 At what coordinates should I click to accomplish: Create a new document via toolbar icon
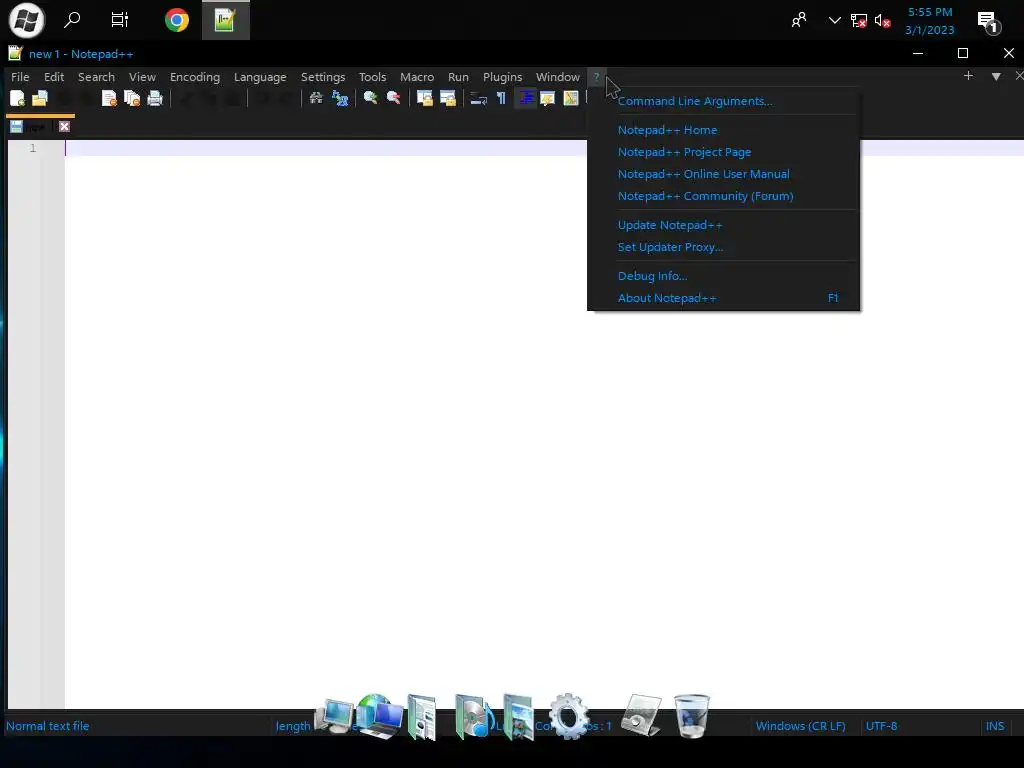click(18, 99)
